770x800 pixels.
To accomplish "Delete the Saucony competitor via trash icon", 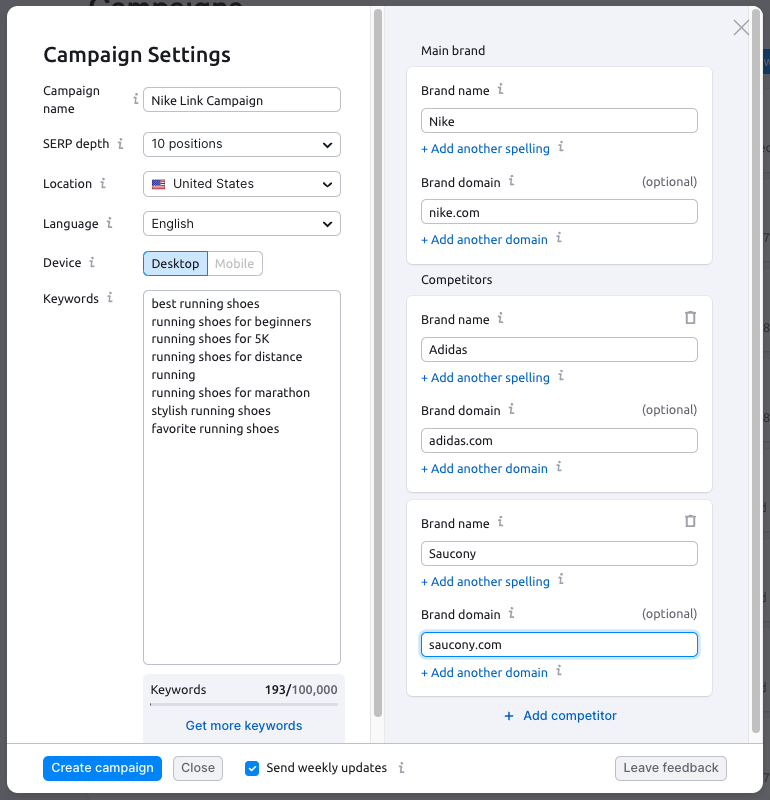I will (690, 521).
